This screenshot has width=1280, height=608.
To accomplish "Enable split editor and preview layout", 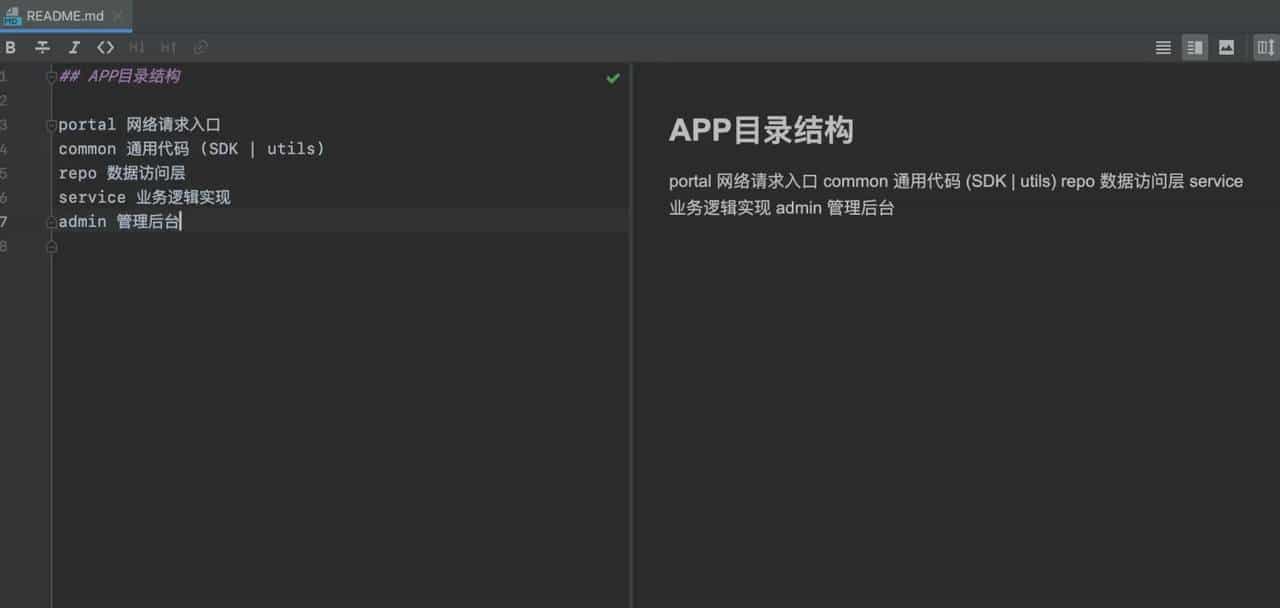I will point(1194,47).
